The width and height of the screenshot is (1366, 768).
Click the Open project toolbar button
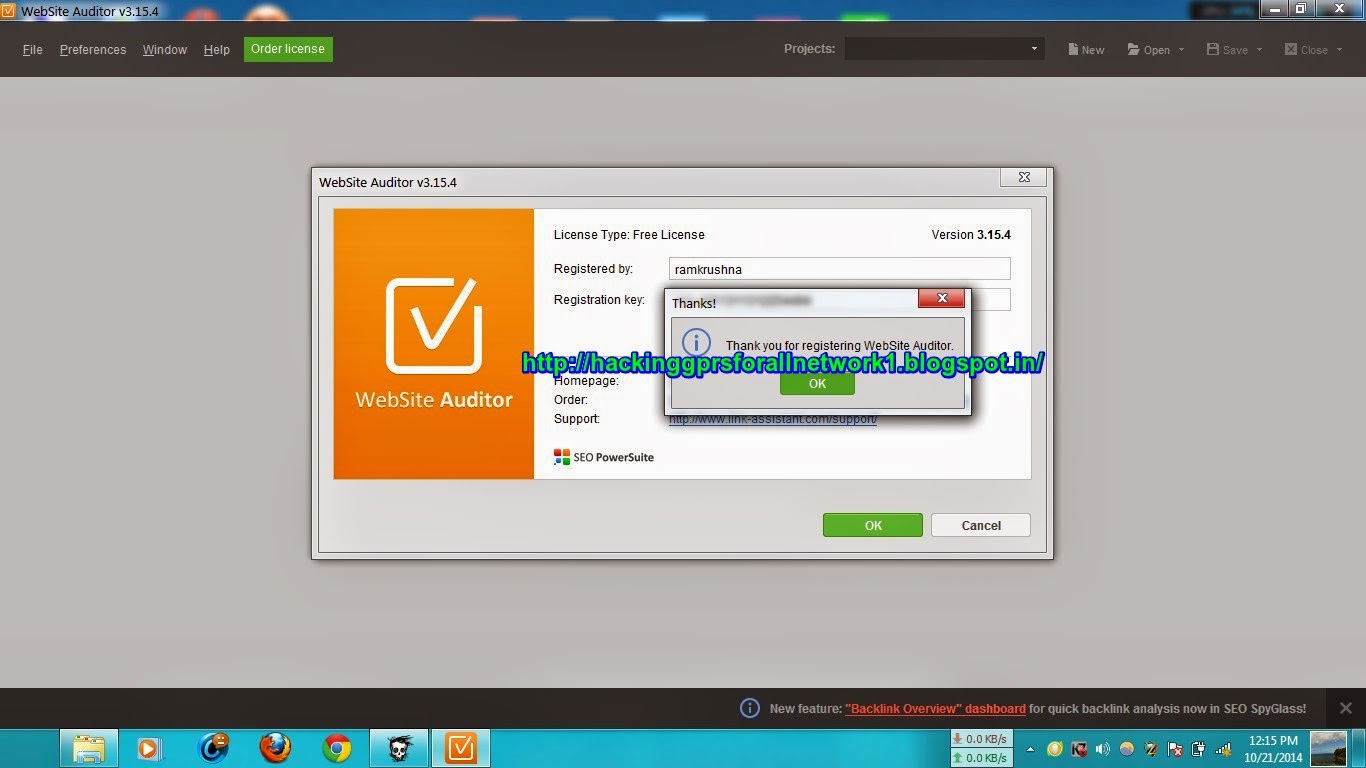click(1149, 50)
